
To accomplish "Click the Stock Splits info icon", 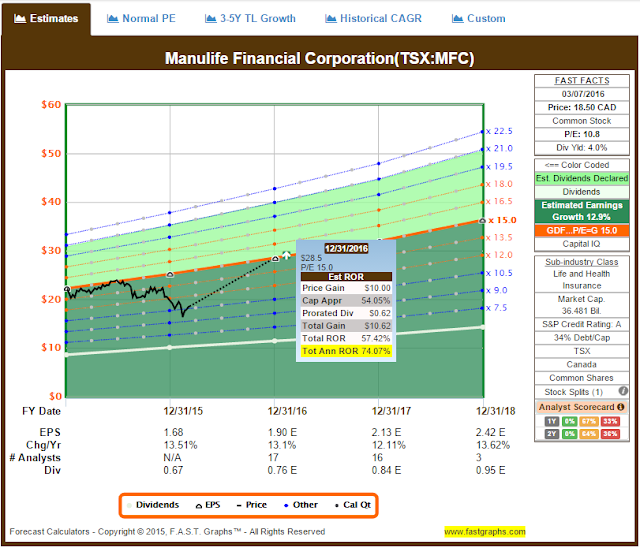I will tap(623, 391).
